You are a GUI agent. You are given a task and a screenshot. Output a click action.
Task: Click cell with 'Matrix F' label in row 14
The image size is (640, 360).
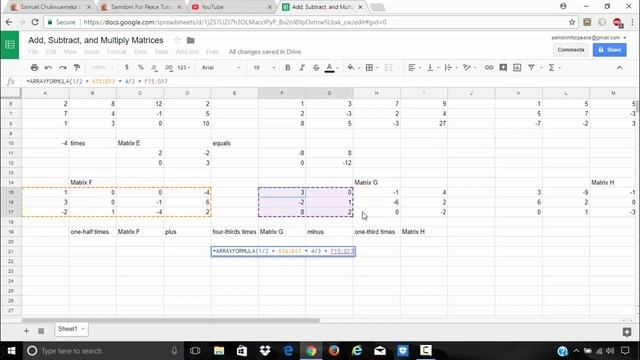93,182
